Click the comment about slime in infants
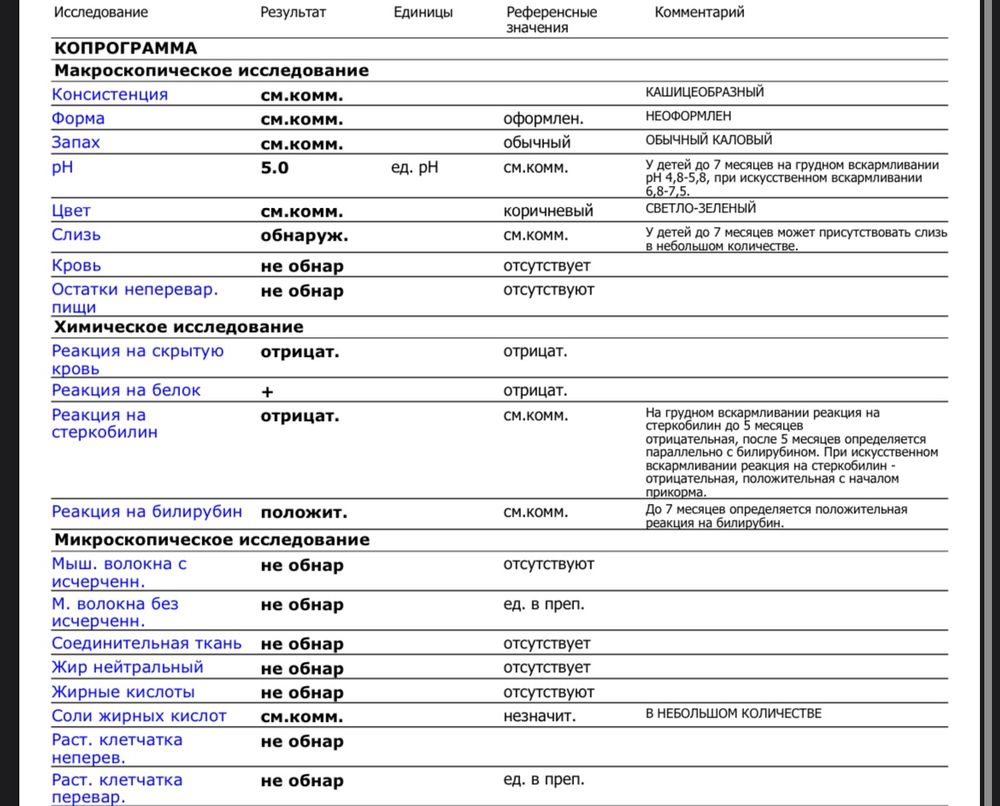1000x806 pixels. (x=796, y=239)
